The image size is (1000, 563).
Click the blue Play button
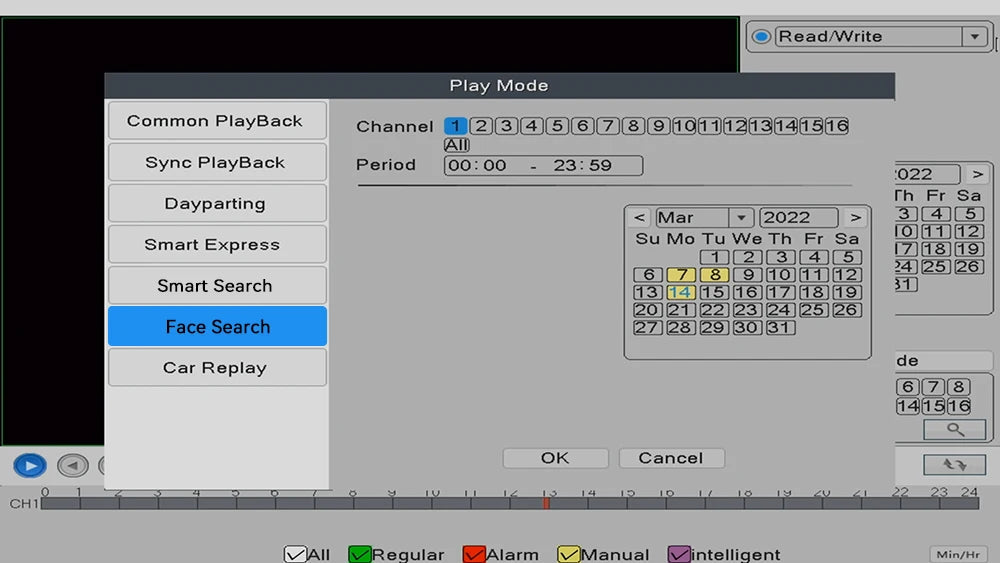pos(30,465)
